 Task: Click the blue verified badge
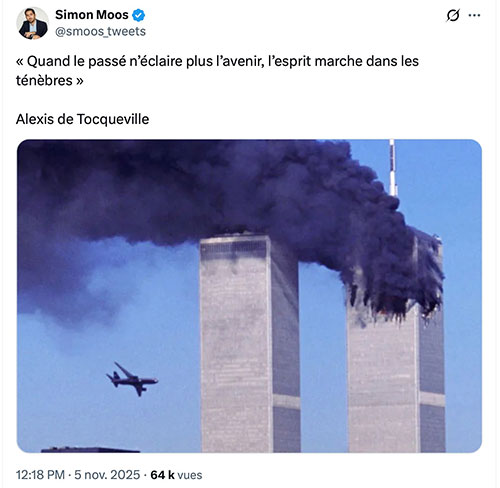pos(138,15)
